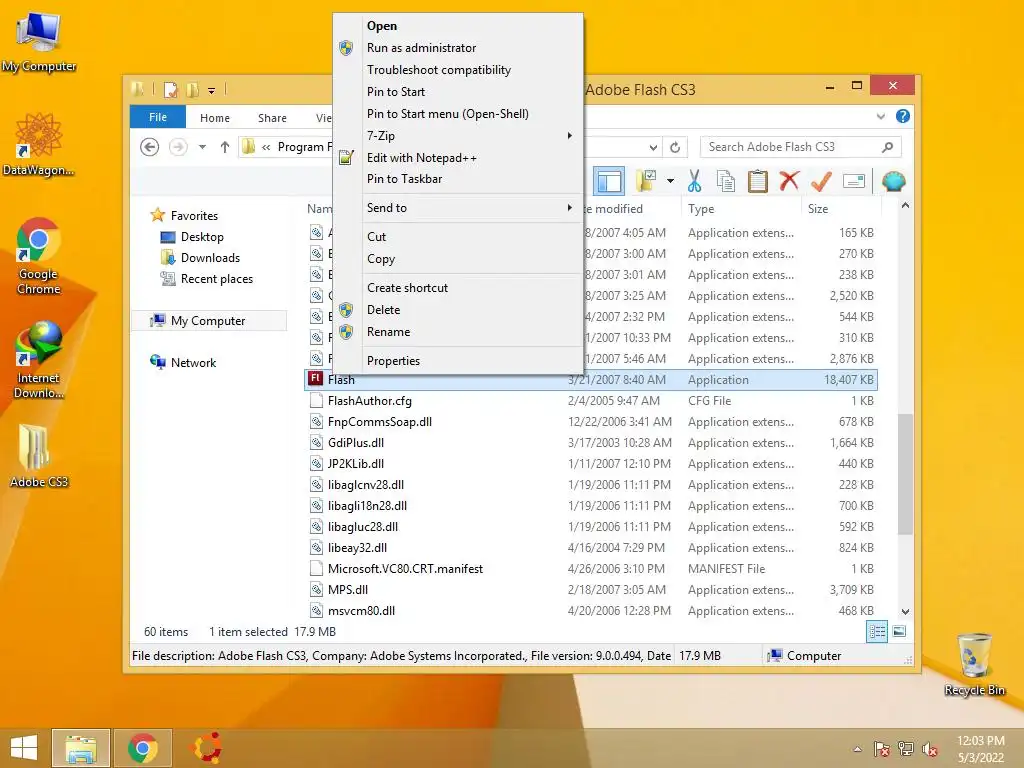Screen dimensions: 1024x768
Task: Click the orange checkmark toolbar icon
Action: (821, 181)
